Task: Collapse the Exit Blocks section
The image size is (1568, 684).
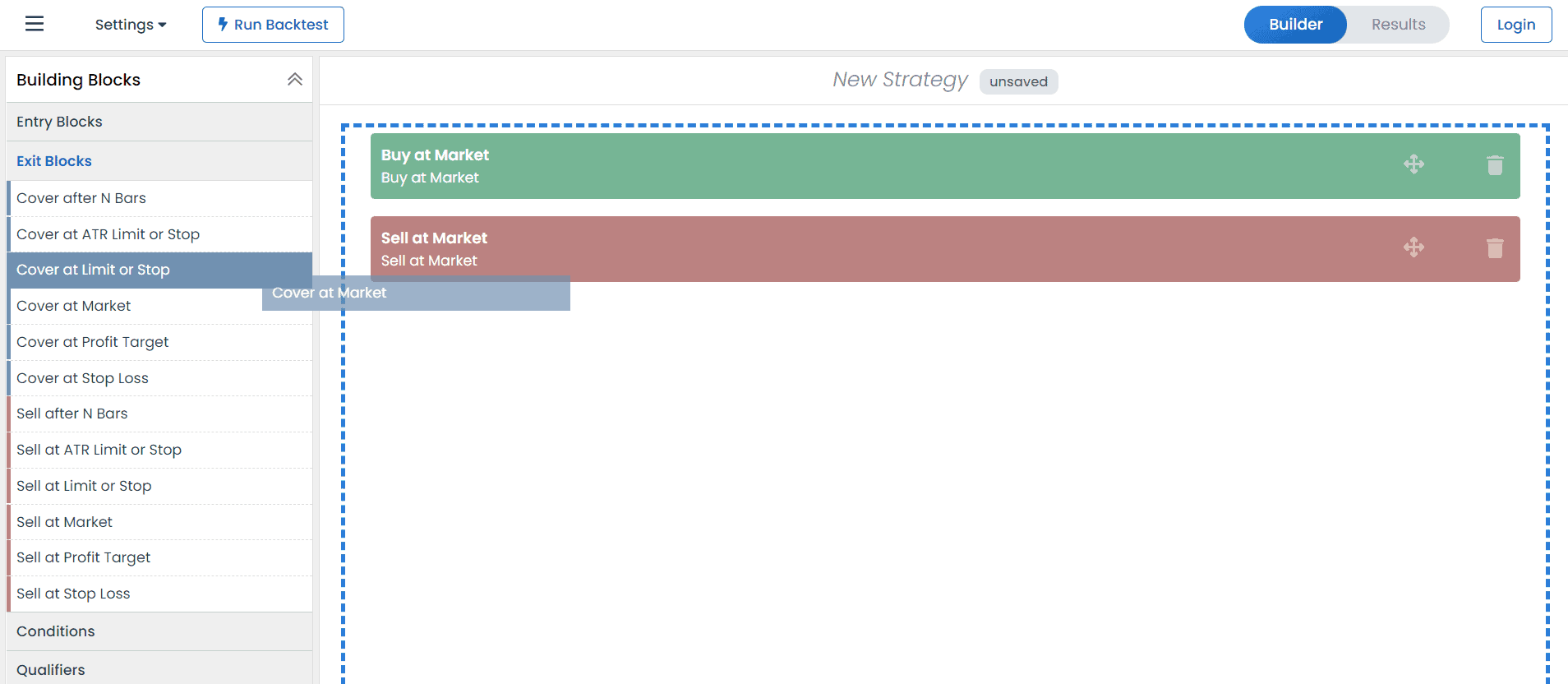Action: [54, 161]
